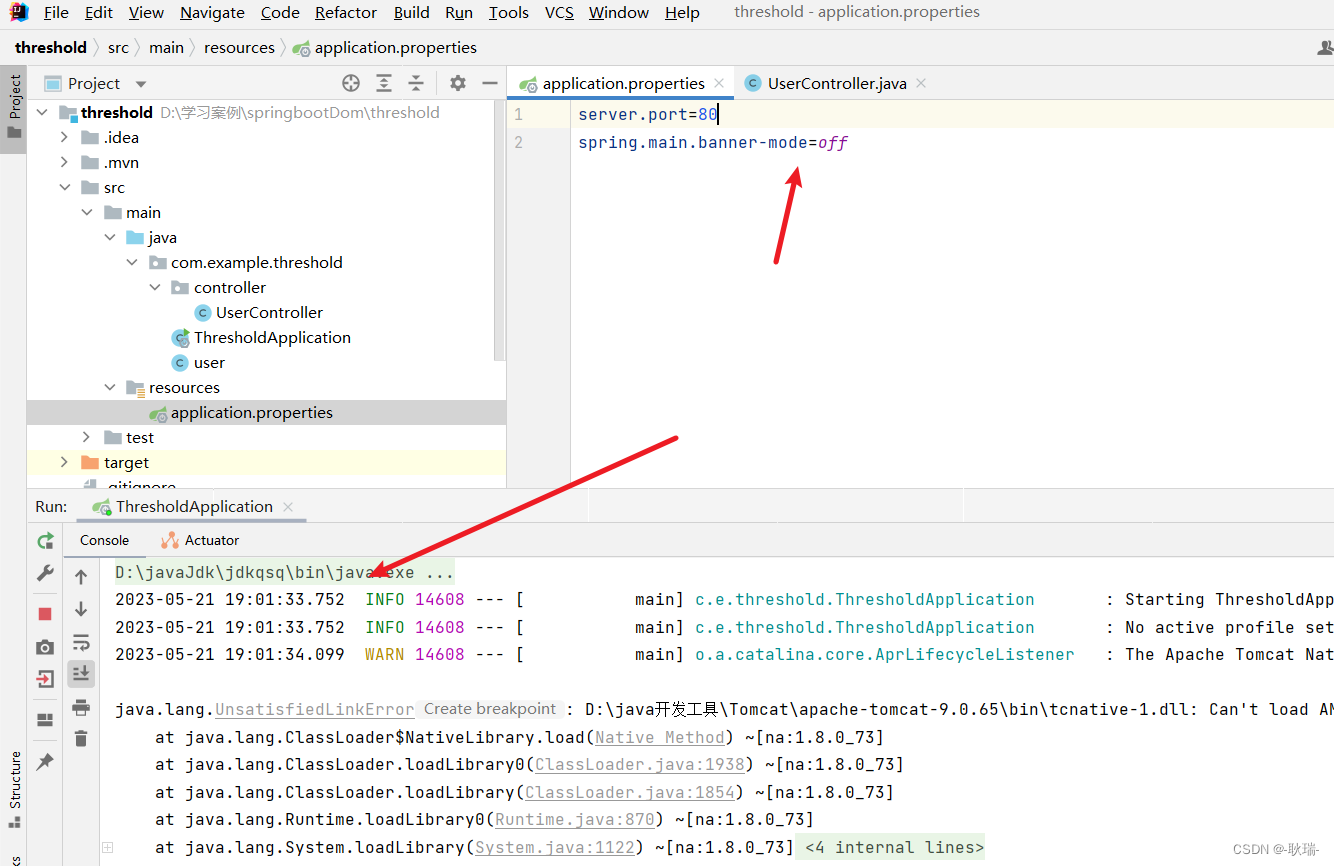Click the layout icon in Run toolbar
Viewport: 1334px width, 866px height.
point(45,720)
